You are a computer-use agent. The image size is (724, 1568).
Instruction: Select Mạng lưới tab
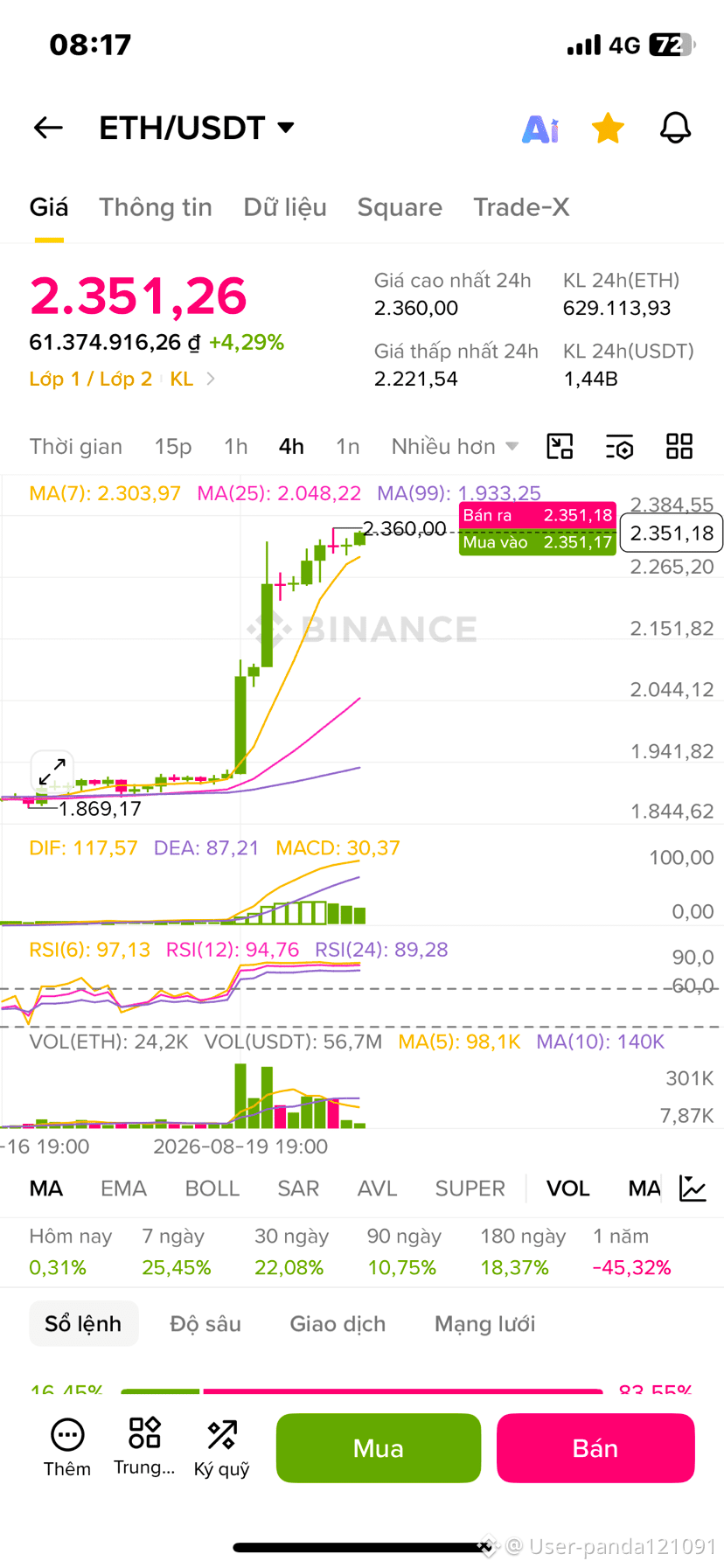[x=485, y=1324]
